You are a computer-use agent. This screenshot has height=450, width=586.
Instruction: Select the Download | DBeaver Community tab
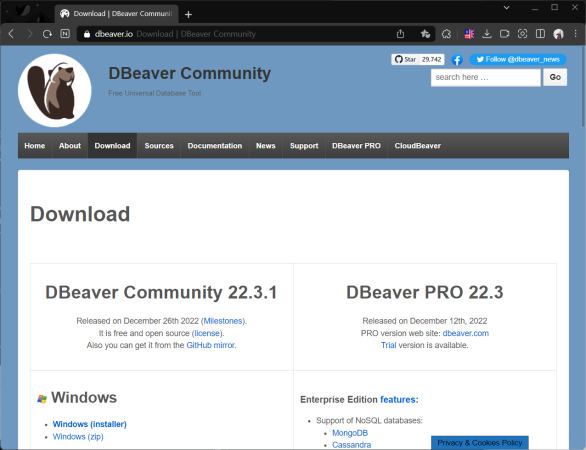[x=117, y=14]
